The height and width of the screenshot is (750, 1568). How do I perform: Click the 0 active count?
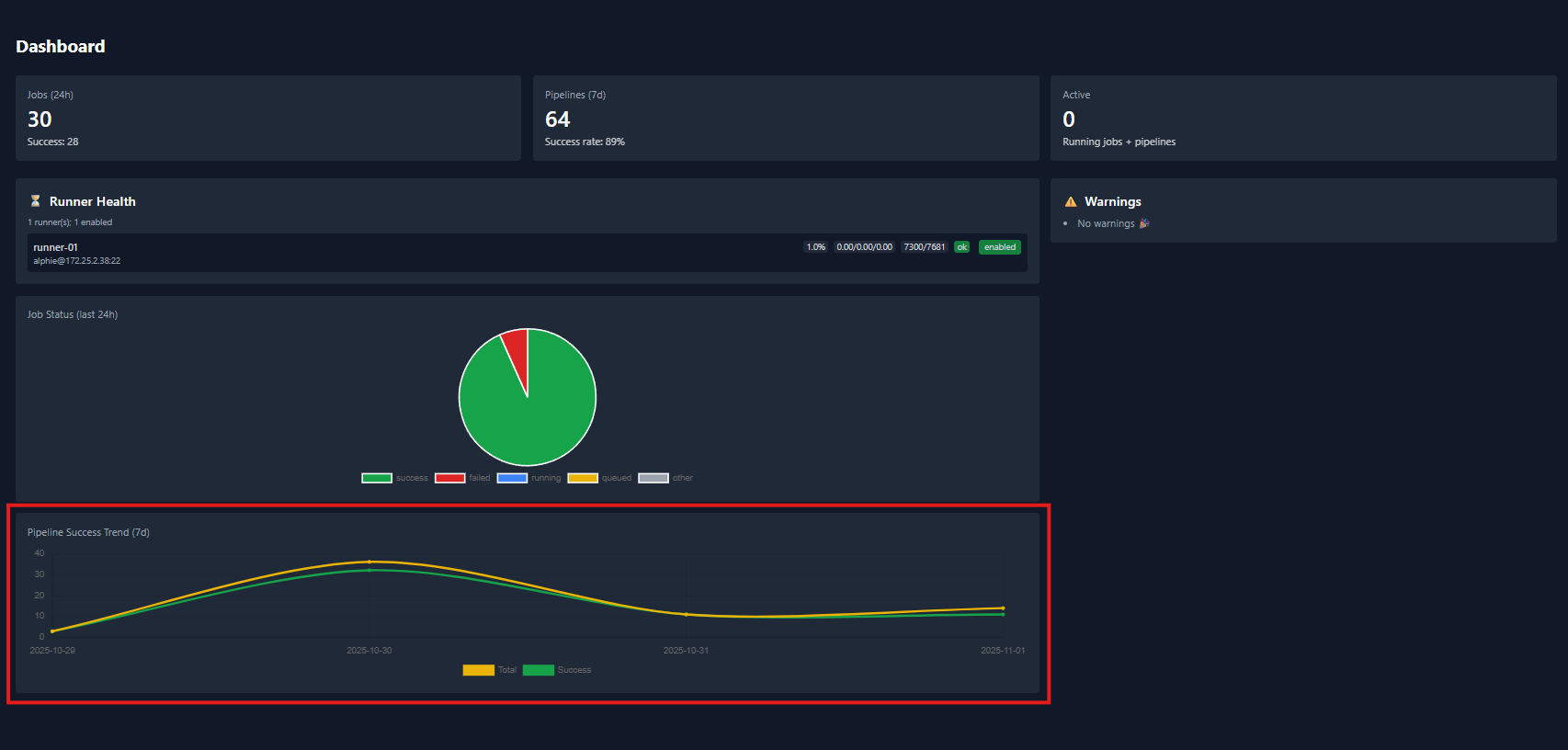click(x=1069, y=119)
